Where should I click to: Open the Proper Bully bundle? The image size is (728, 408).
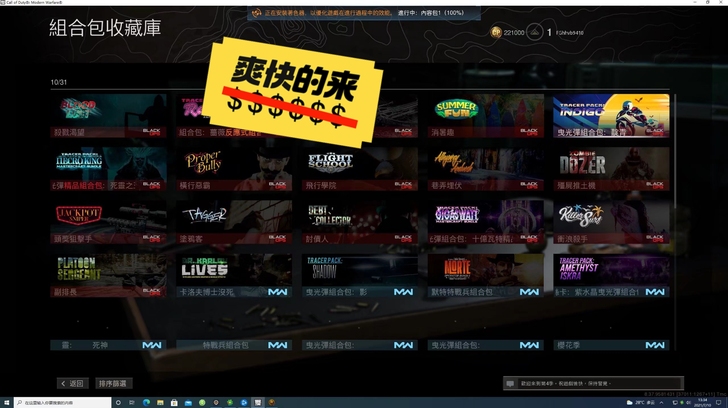[234, 169]
